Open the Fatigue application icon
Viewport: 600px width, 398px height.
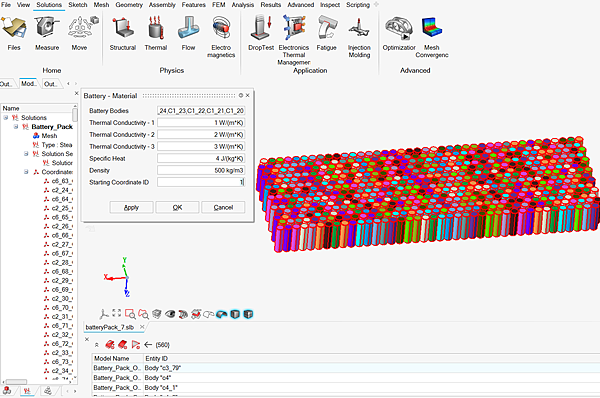click(326, 33)
